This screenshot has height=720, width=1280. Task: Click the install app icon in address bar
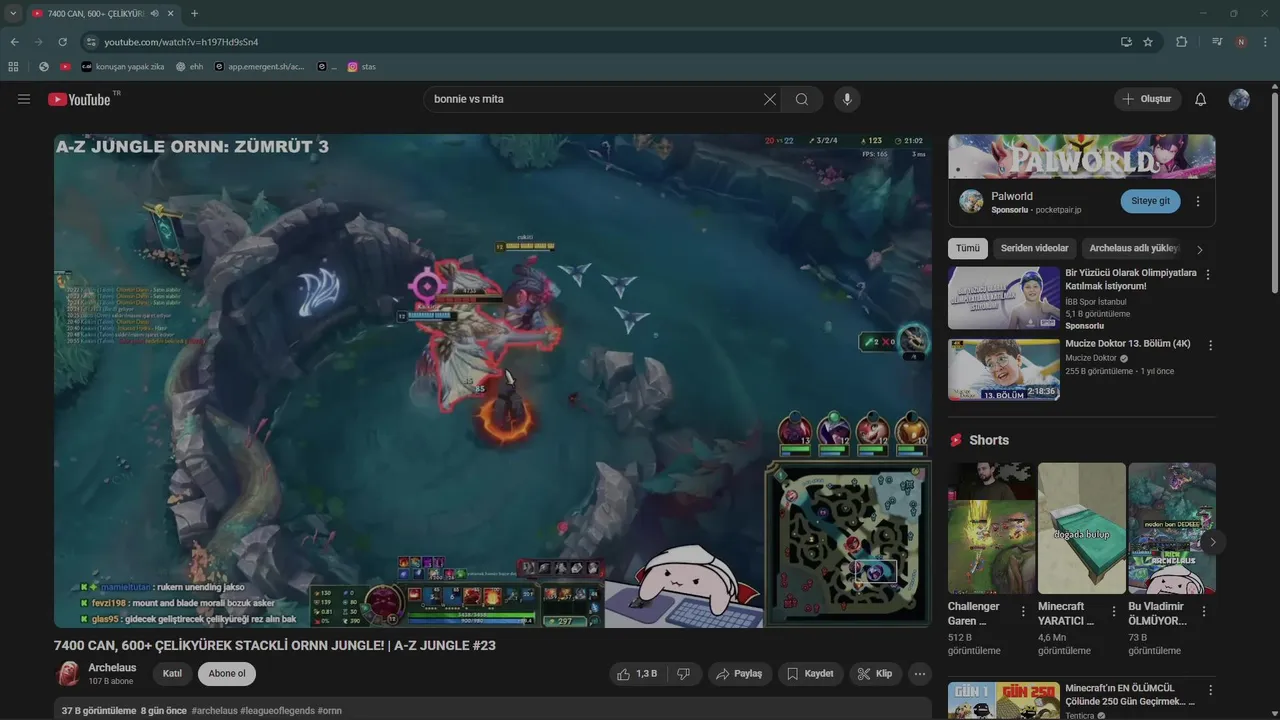pos(1126,42)
